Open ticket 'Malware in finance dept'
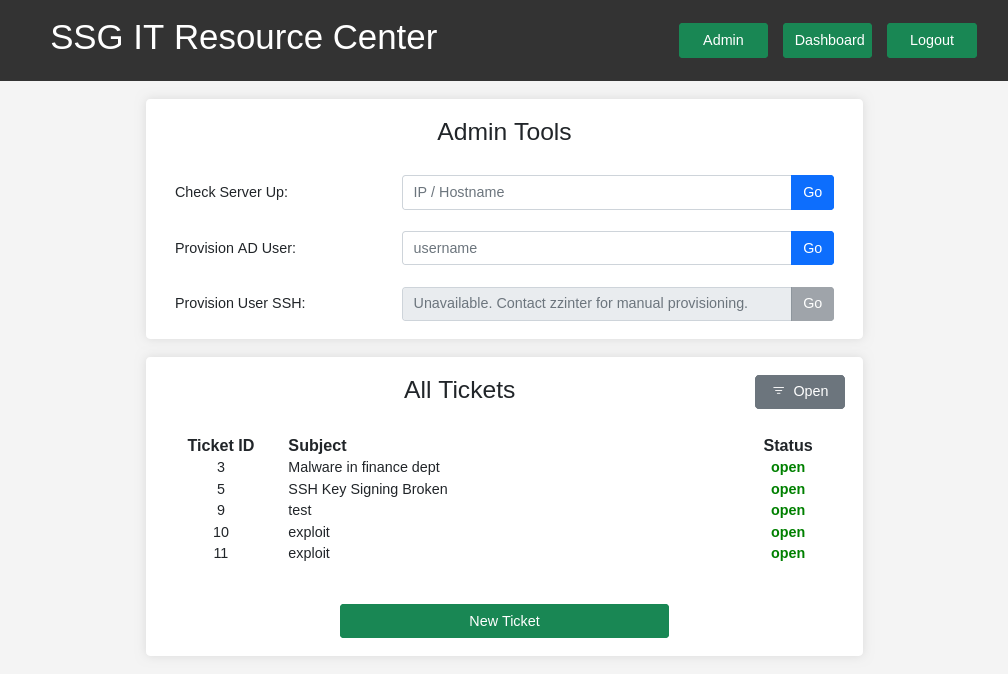This screenshot has height=674, width=1008. pos(364,467)
